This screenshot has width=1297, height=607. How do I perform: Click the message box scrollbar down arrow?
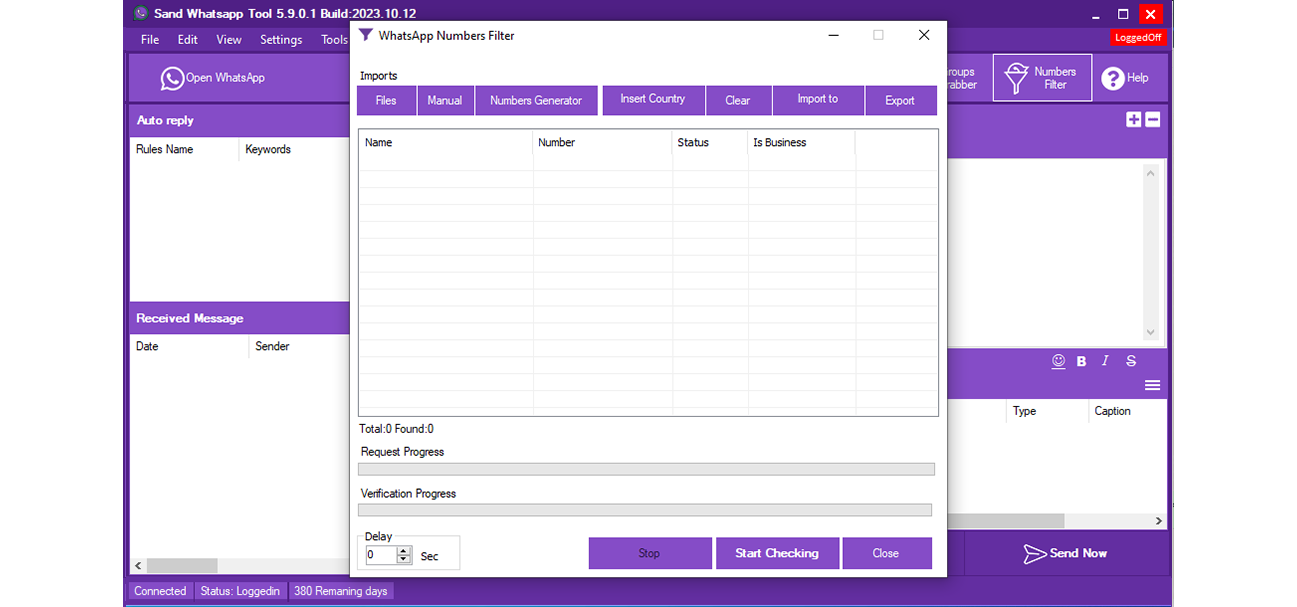tap(1150, 332)
